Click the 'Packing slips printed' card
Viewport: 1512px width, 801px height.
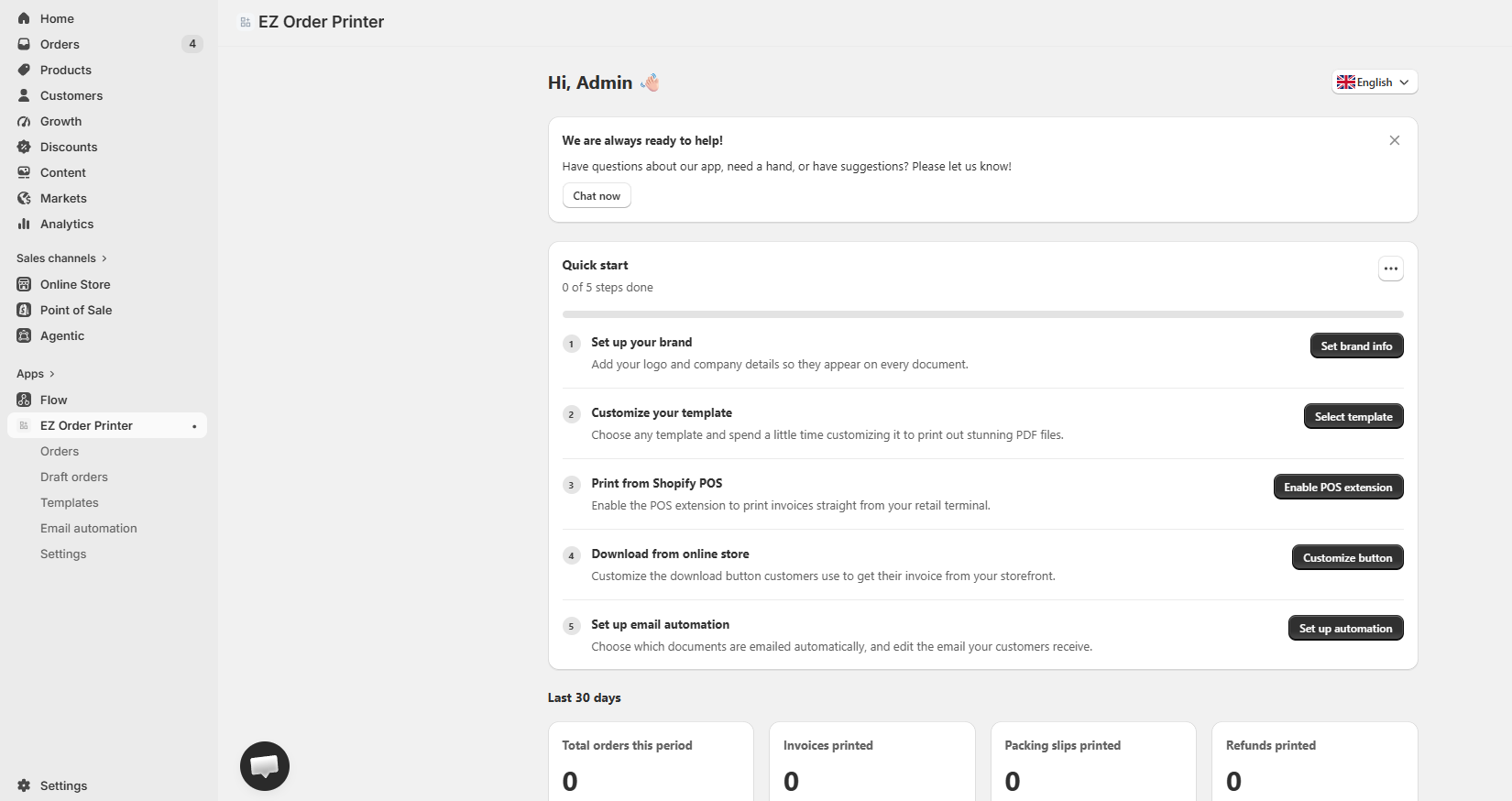pos(1093,762)
